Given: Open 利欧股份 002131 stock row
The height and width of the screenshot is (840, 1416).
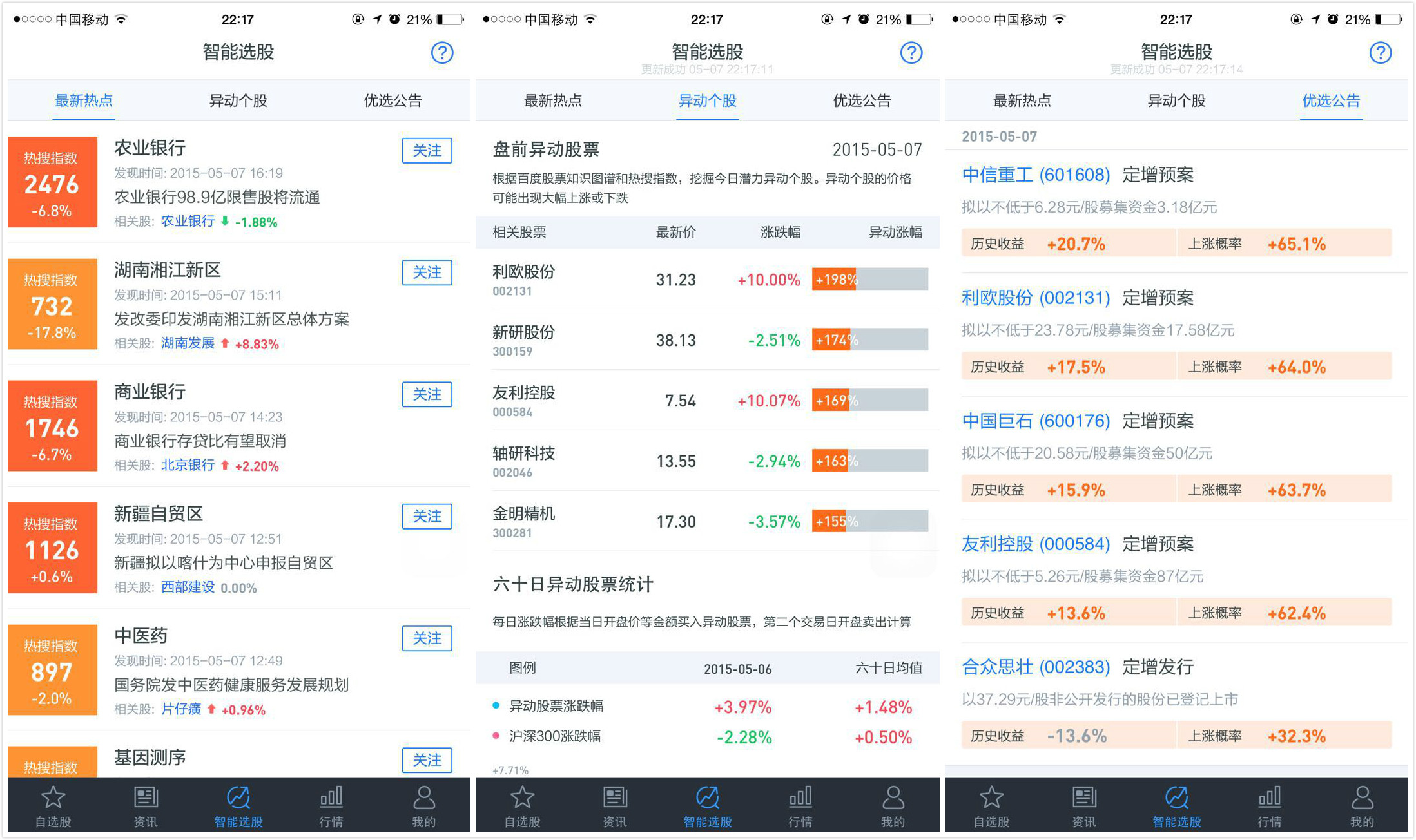Looking at the screenshot, I should pos(708,279).
